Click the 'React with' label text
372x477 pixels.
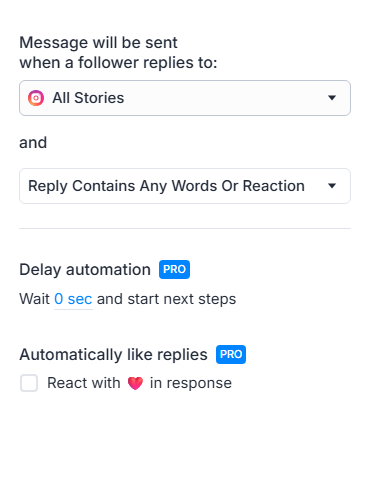[84, 383]
